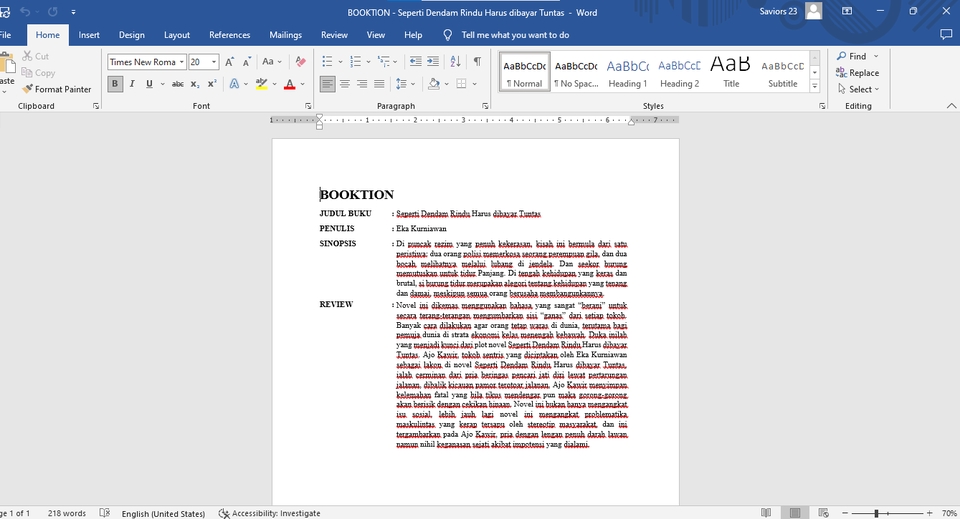Open the Design tab
This screenshot has width=960, height=519.
pyautogui.click(x=132, y=35)
